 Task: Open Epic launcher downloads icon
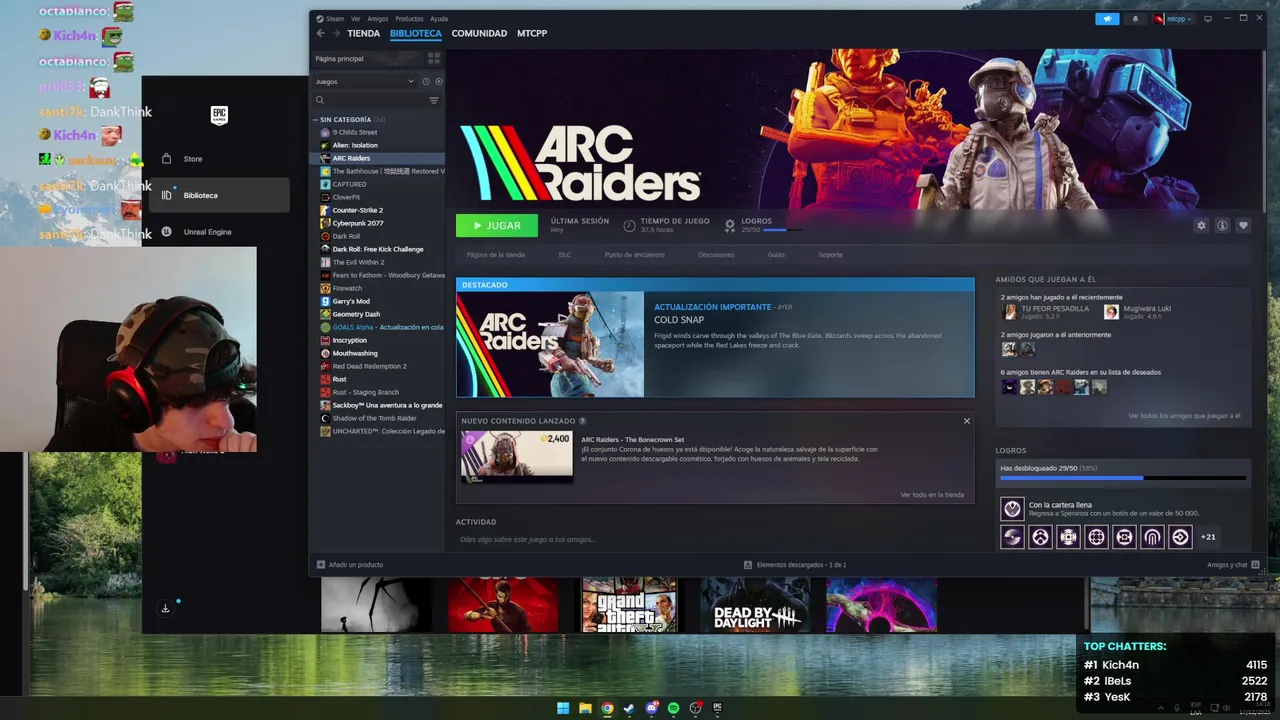tap(166, 608)
